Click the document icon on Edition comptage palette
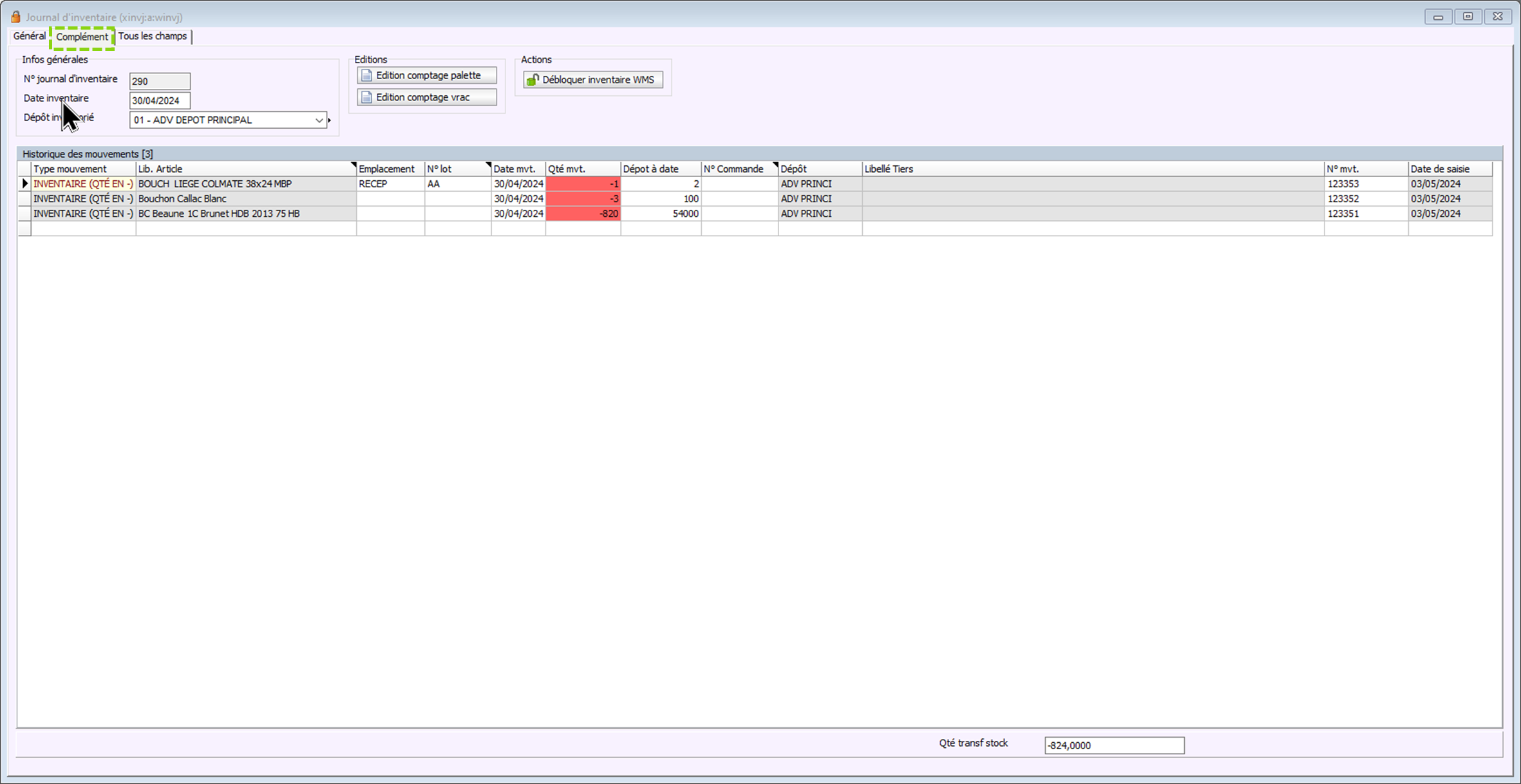This screenshot has width=1521, height=784. [367, 75]
